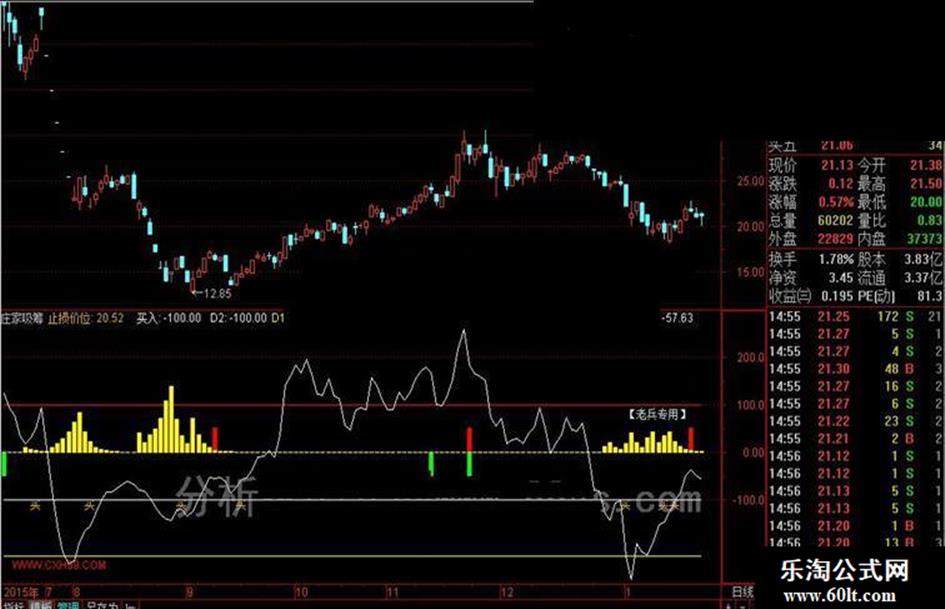945x609 pixels.
Task: Select the 14:55 tick row priced 21.25
Action: [856, 317]
